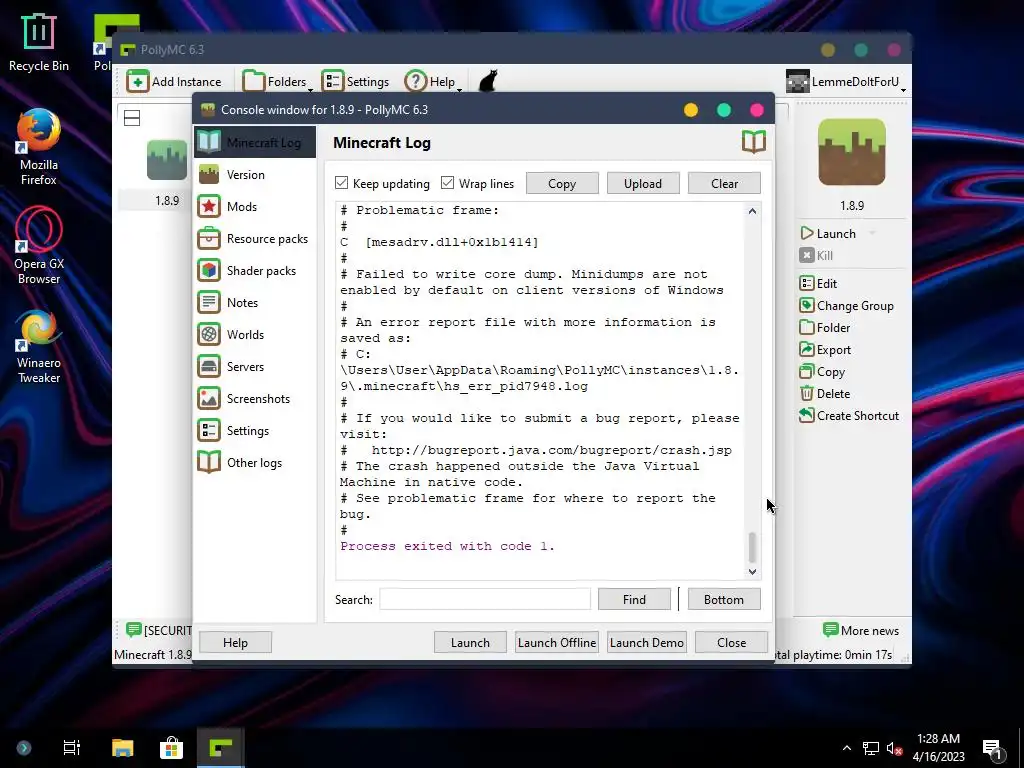Screen dimensions: 1024x768
Task: Click the Launch Offline button
Action: (556, 643)
